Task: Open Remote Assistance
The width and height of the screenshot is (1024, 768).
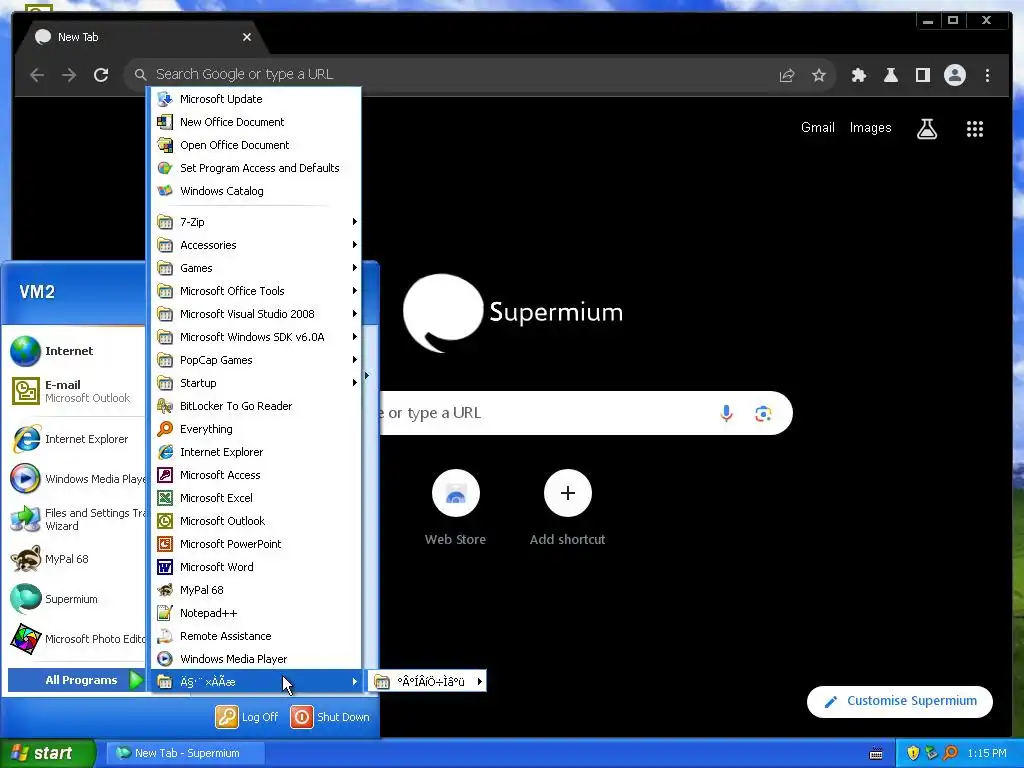Action: point(256,636)
